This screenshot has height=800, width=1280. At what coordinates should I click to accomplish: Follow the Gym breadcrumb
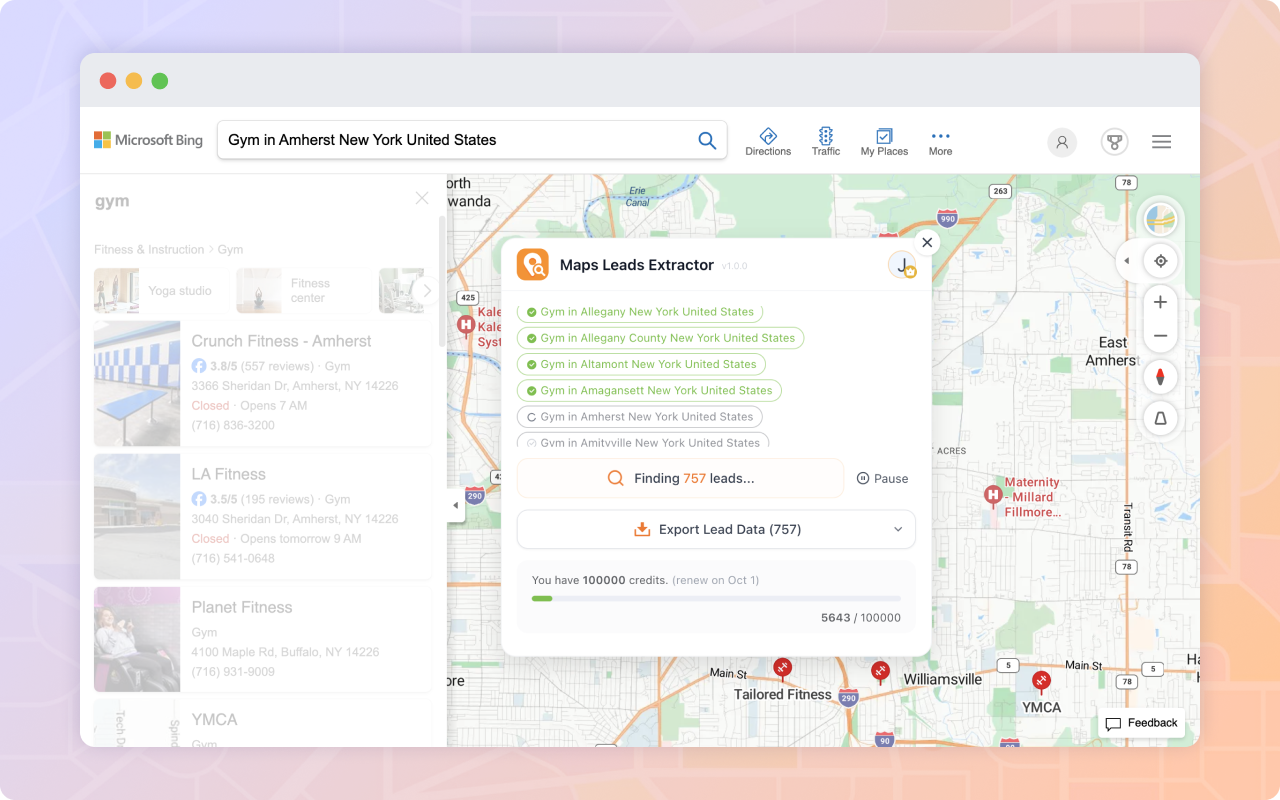click(x=230, y=250)
